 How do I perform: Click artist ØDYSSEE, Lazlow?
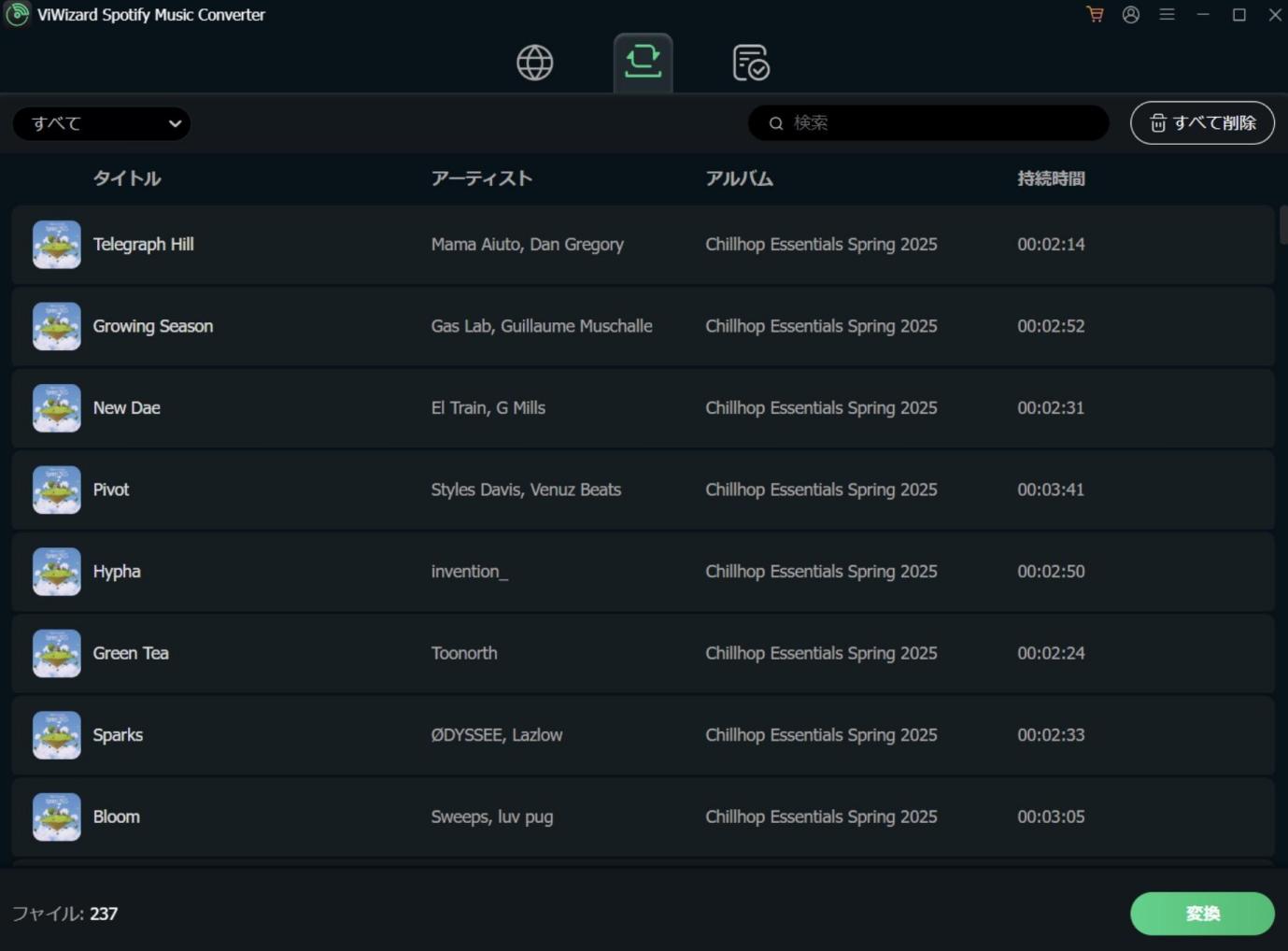(497, 735)
